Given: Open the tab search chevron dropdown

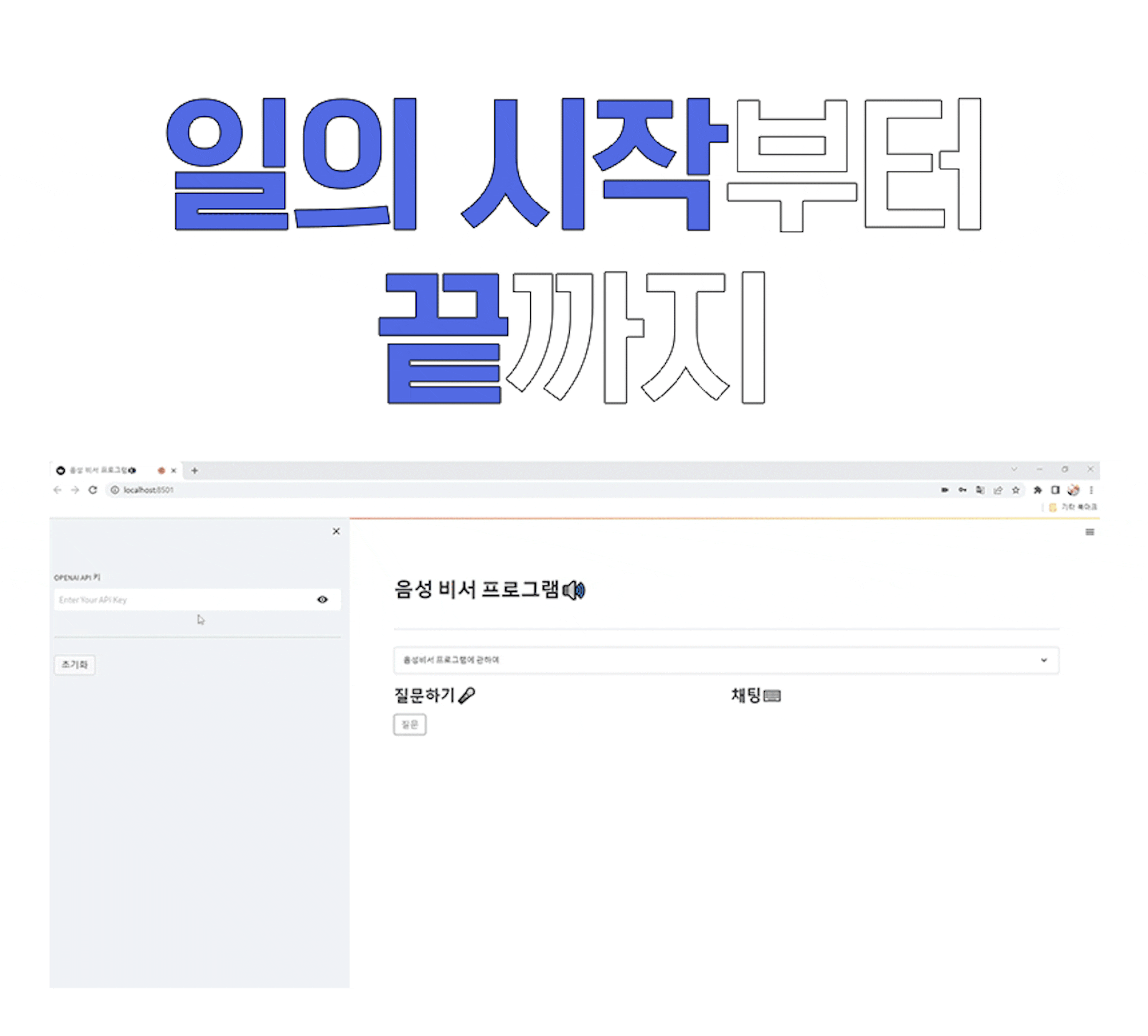Looking at the screenshot, I should (1014, 469).
